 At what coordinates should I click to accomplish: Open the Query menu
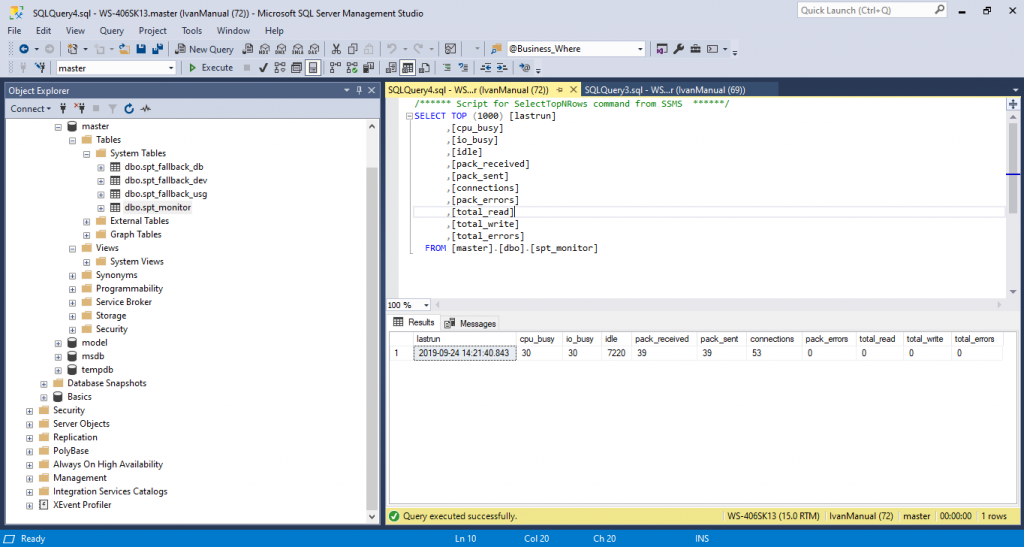coord(112,31)
